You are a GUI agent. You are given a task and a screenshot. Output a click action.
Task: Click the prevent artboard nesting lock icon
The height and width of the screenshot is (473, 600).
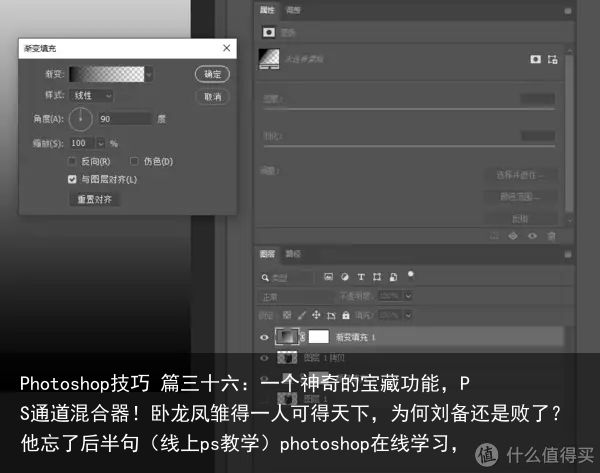(x=331, y=316)
